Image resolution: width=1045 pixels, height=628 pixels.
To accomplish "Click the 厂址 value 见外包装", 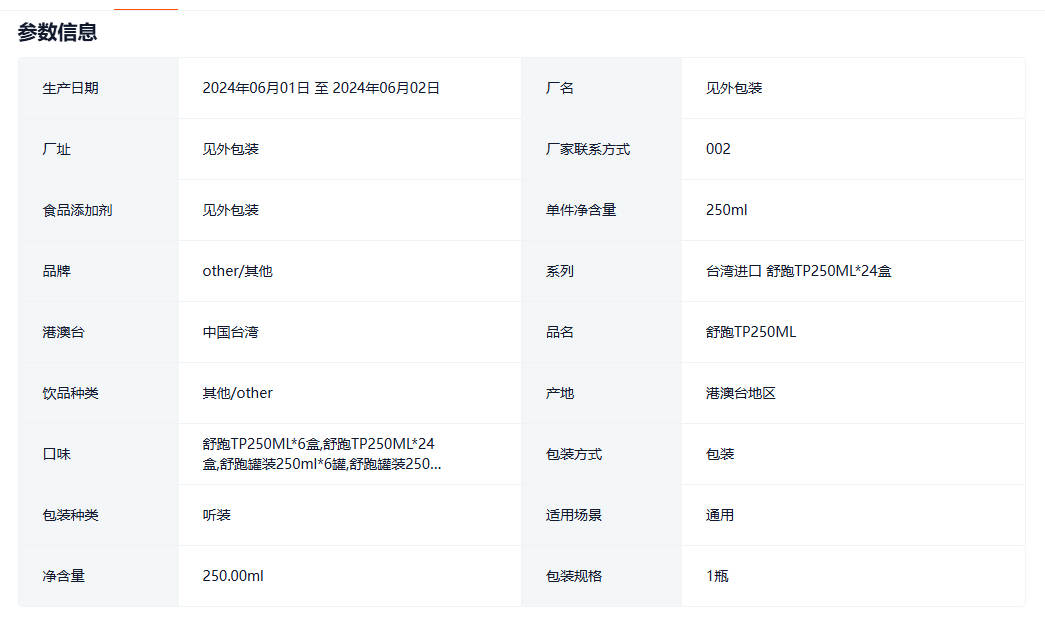I will click(230, 149).
